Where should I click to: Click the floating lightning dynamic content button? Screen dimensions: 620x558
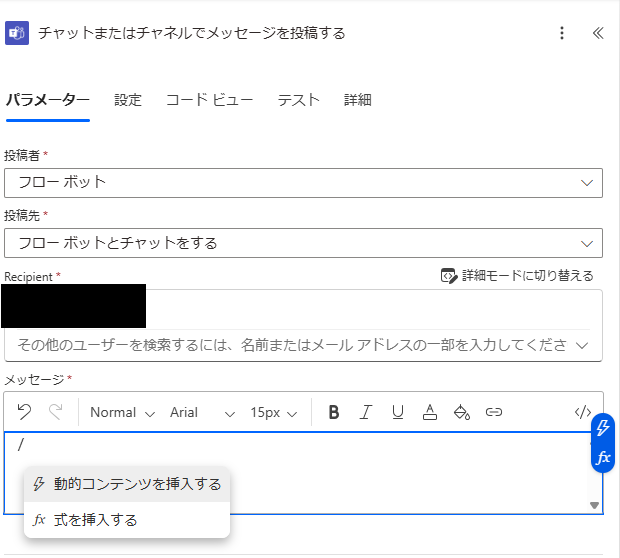603,428
